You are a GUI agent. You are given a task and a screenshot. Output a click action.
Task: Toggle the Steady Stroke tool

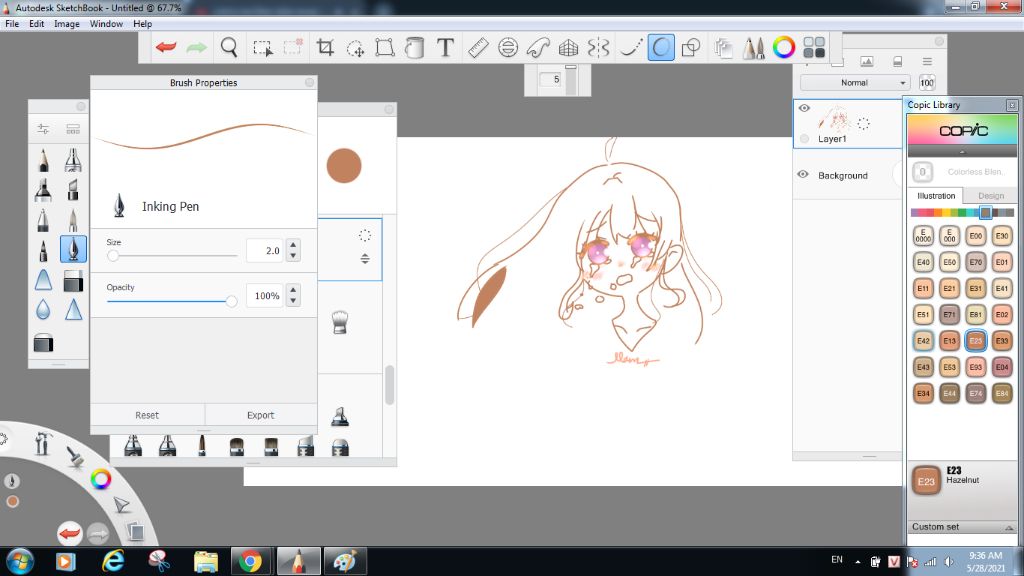tap(631, 47)
